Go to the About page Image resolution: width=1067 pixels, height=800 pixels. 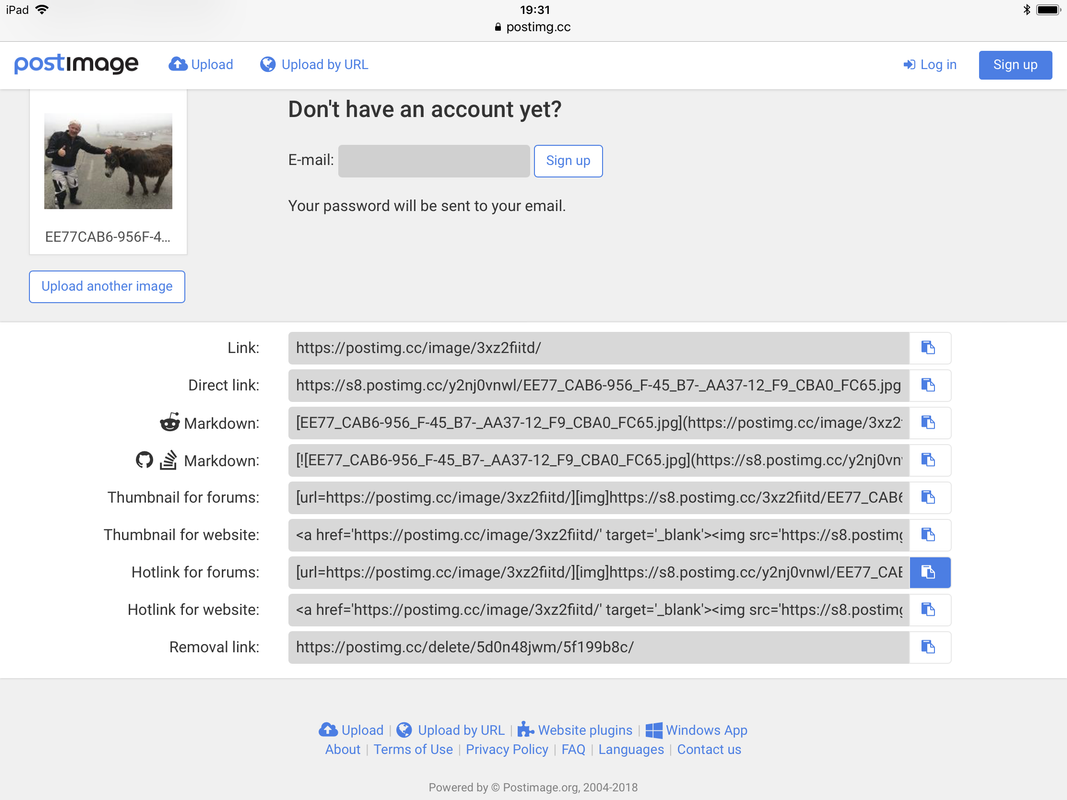[342, 750]
